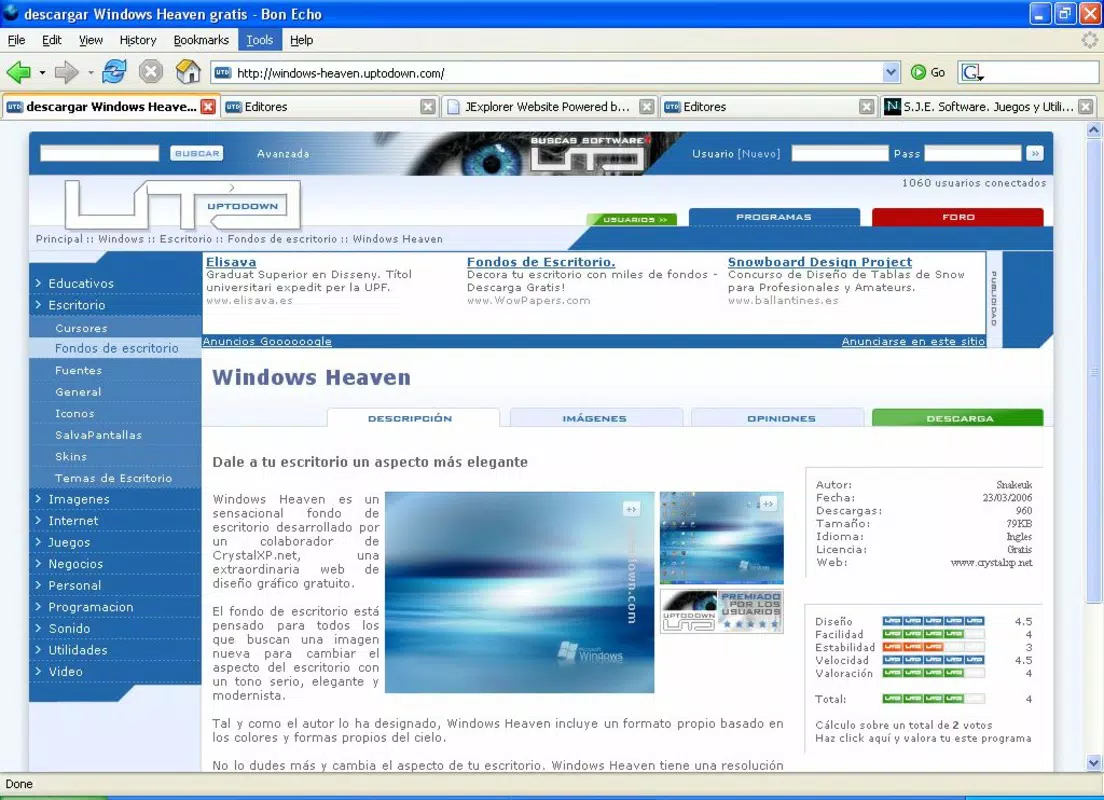Close the JExplorer Website tab
1104x800 pixels.
pyautogui.click(x=646, y=106)
